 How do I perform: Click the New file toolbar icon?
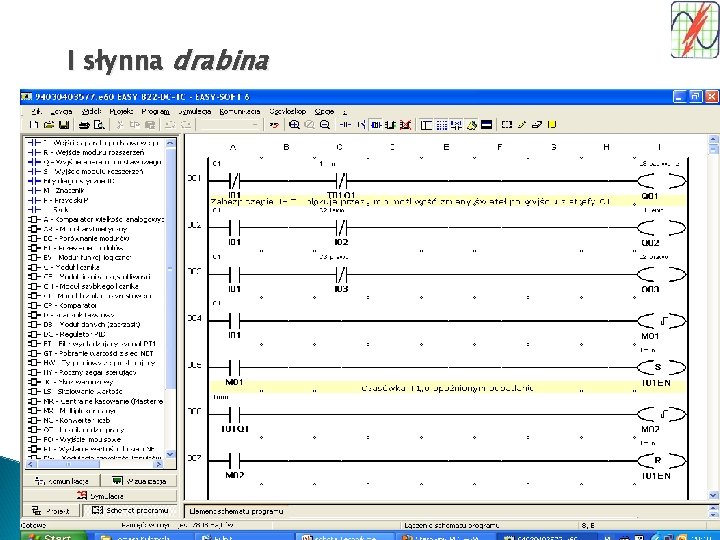pyautogui.click(x=34, y=124)
